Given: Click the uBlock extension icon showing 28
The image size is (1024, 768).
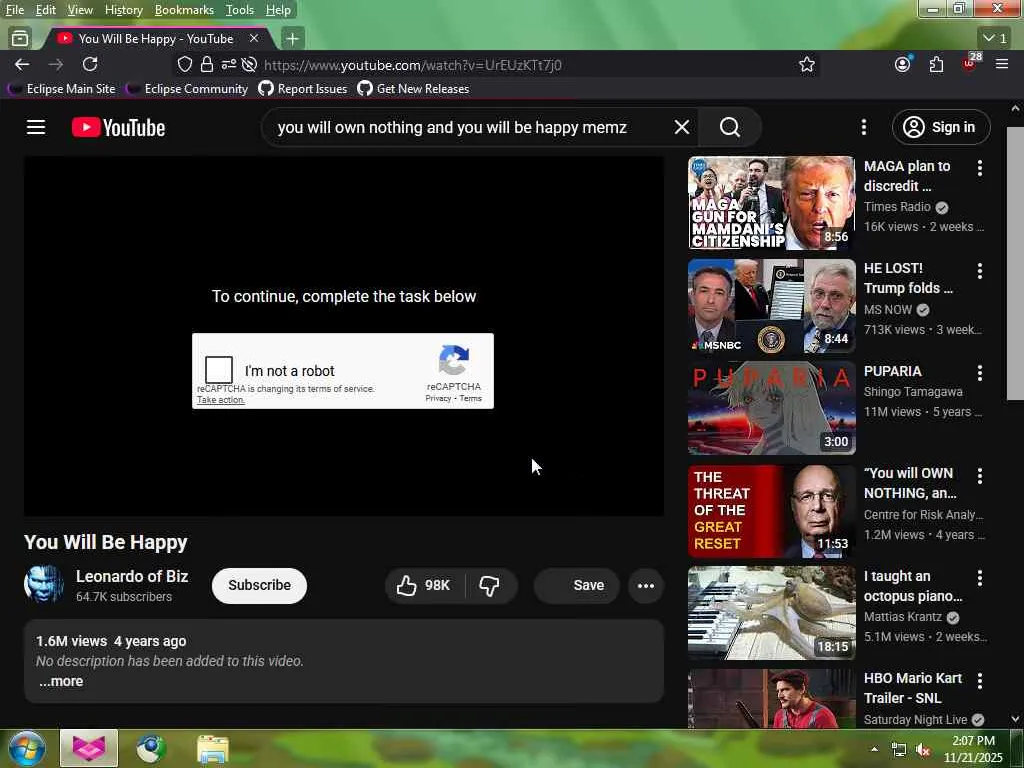Looking at the screenshot, I should [971, 63].
